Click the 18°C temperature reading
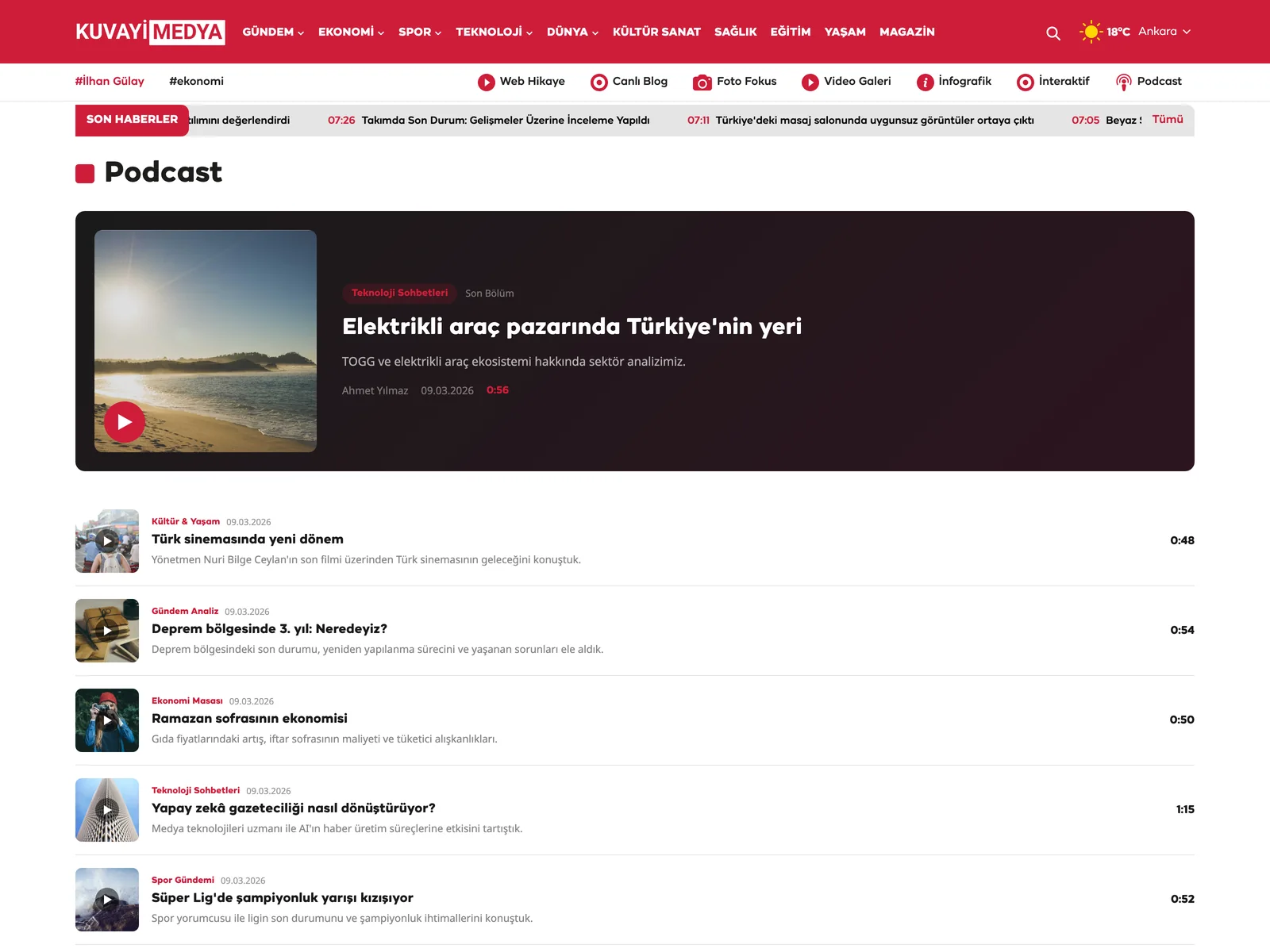 click(x=1118, y=32)
